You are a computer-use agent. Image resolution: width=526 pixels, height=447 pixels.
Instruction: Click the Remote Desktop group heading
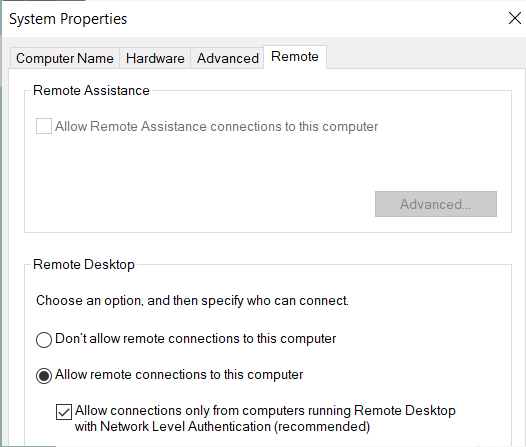(84, 265)
